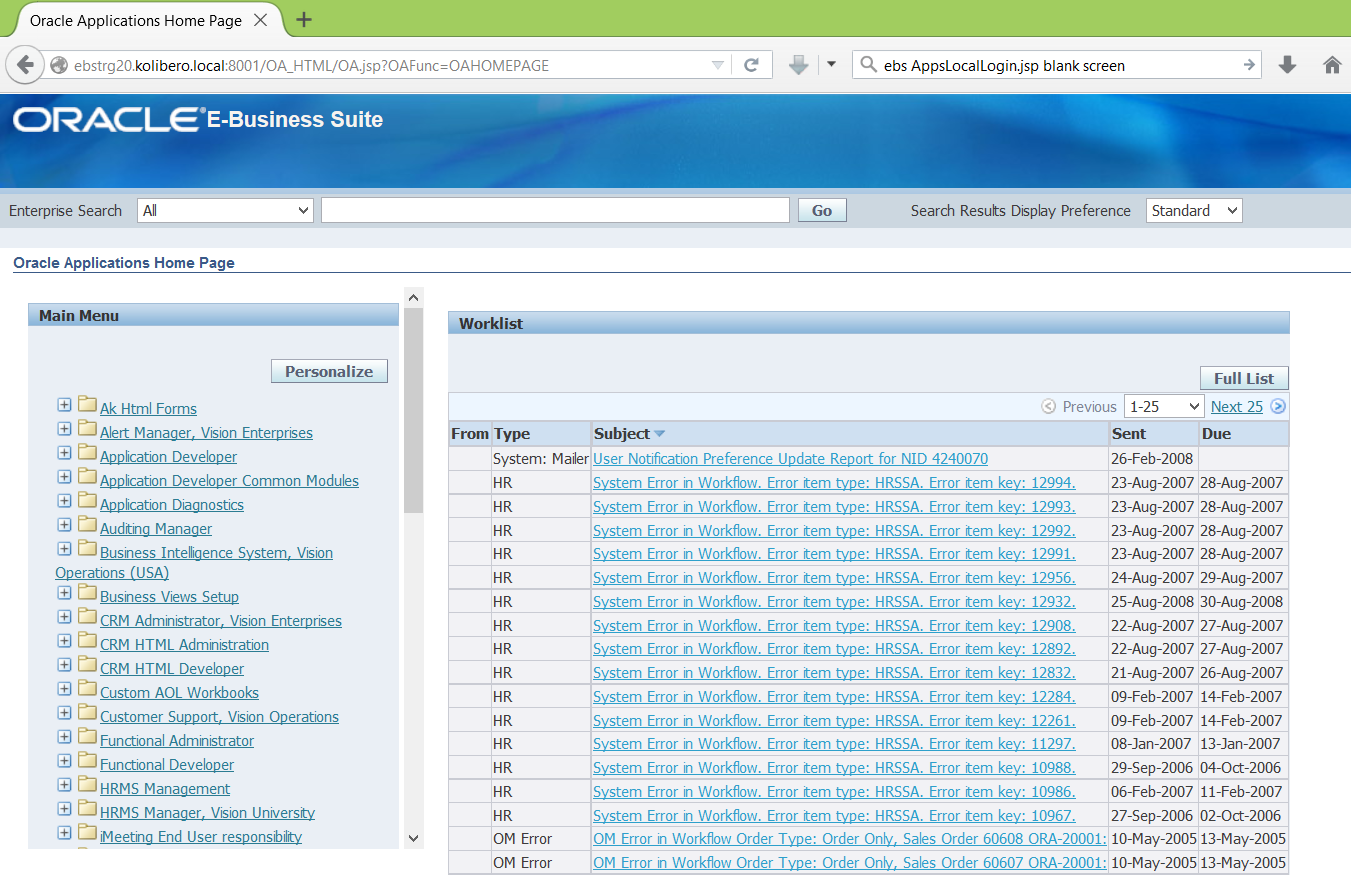Click the From column header
This screenshot has height=875, width=1351.
pyautogui.click(x=470, y=434)
